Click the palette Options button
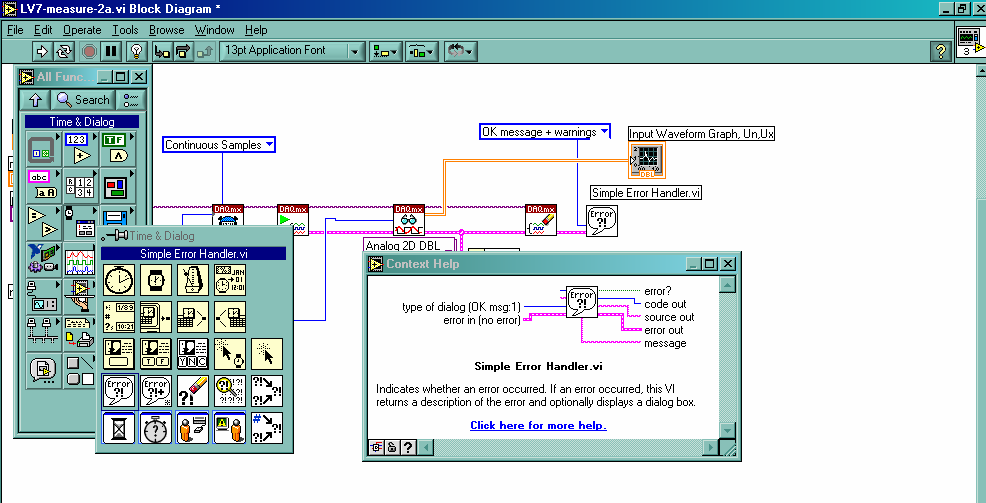The height and width of the screenshot is (503, 986). click(x=131, y=100)
